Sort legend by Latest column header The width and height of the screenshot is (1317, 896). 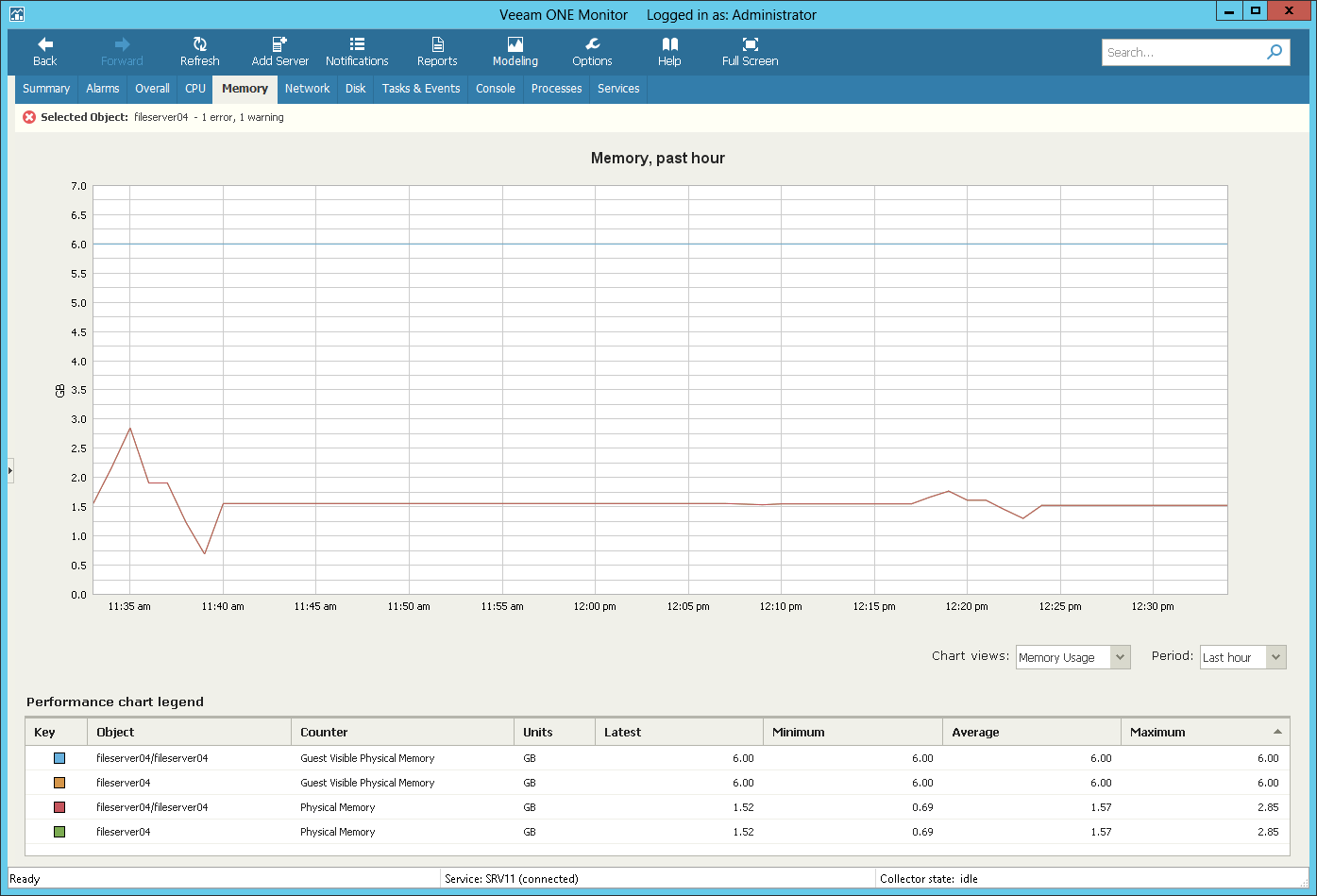coord(680,732)
